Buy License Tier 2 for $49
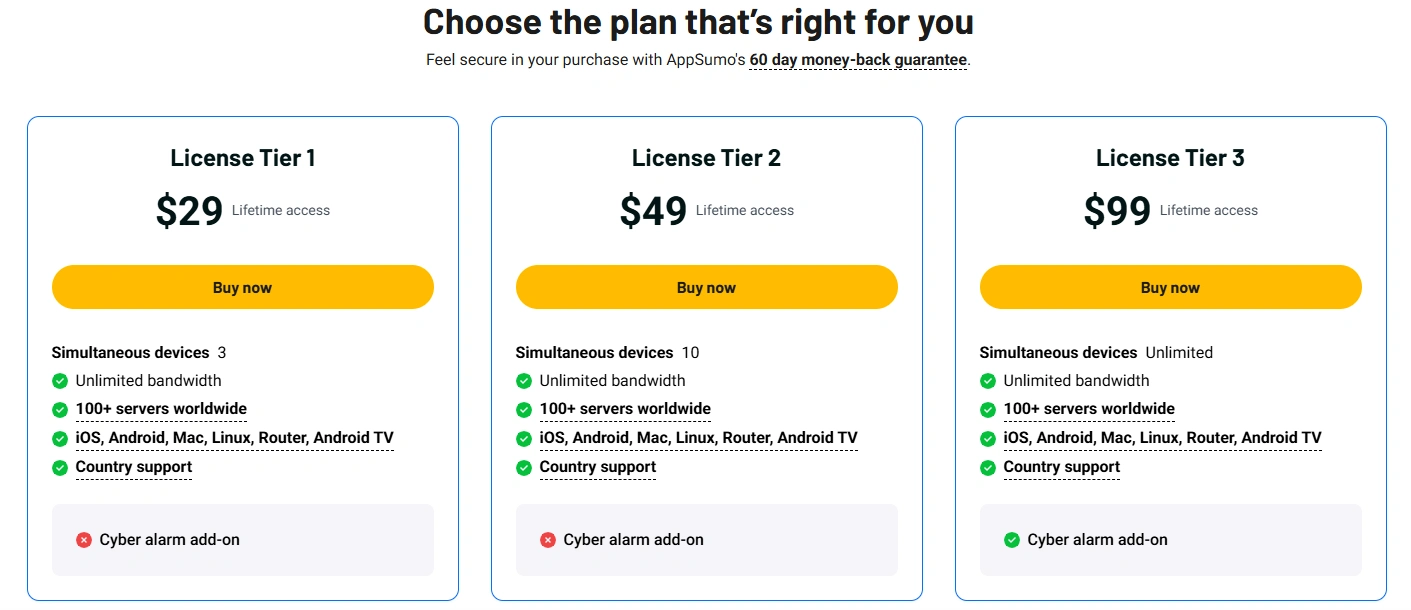 click(707, 287)
